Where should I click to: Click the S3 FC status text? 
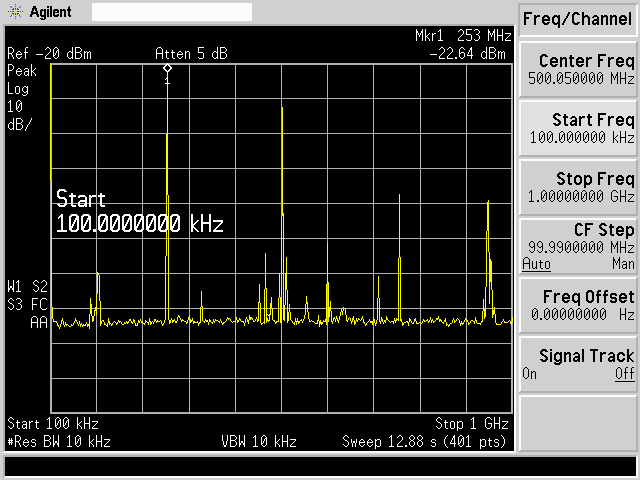pyautogui.click(x=27, y=304)
